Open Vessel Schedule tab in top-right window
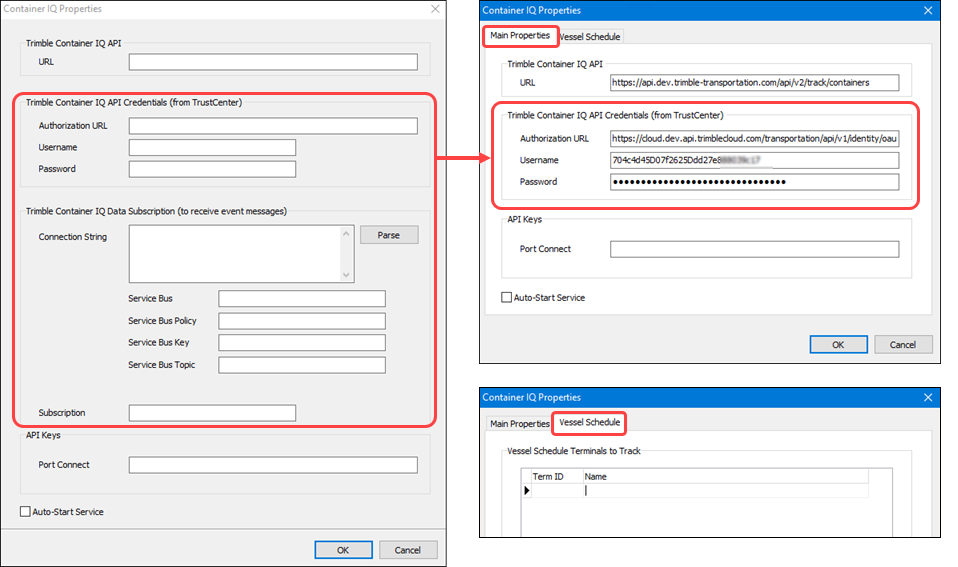Viewport: 958px width, 567px height. coord(590,37)
